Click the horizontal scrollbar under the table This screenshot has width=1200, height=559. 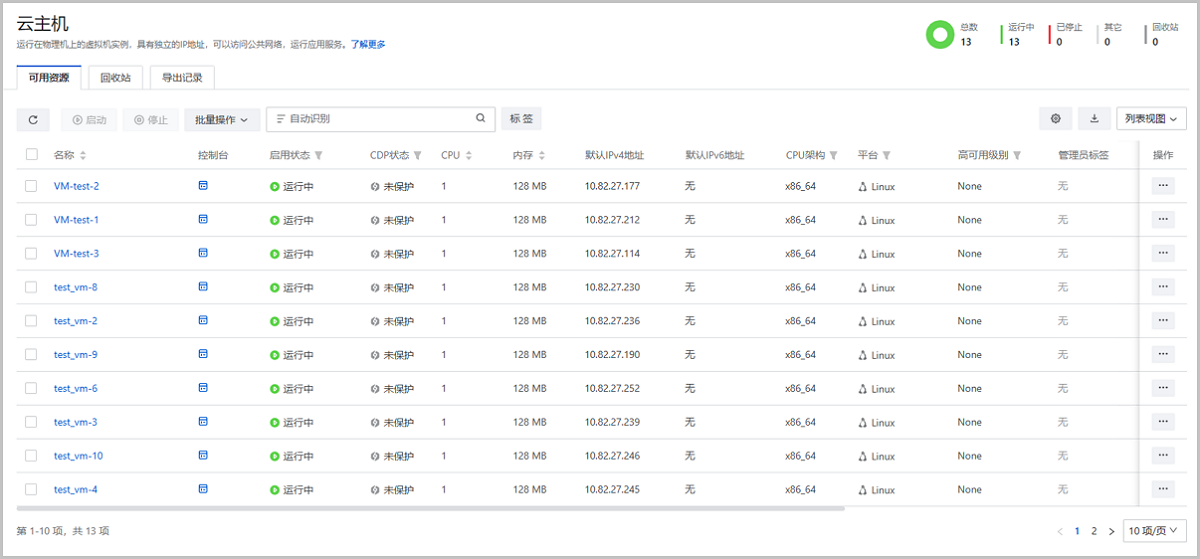point(430,509)
